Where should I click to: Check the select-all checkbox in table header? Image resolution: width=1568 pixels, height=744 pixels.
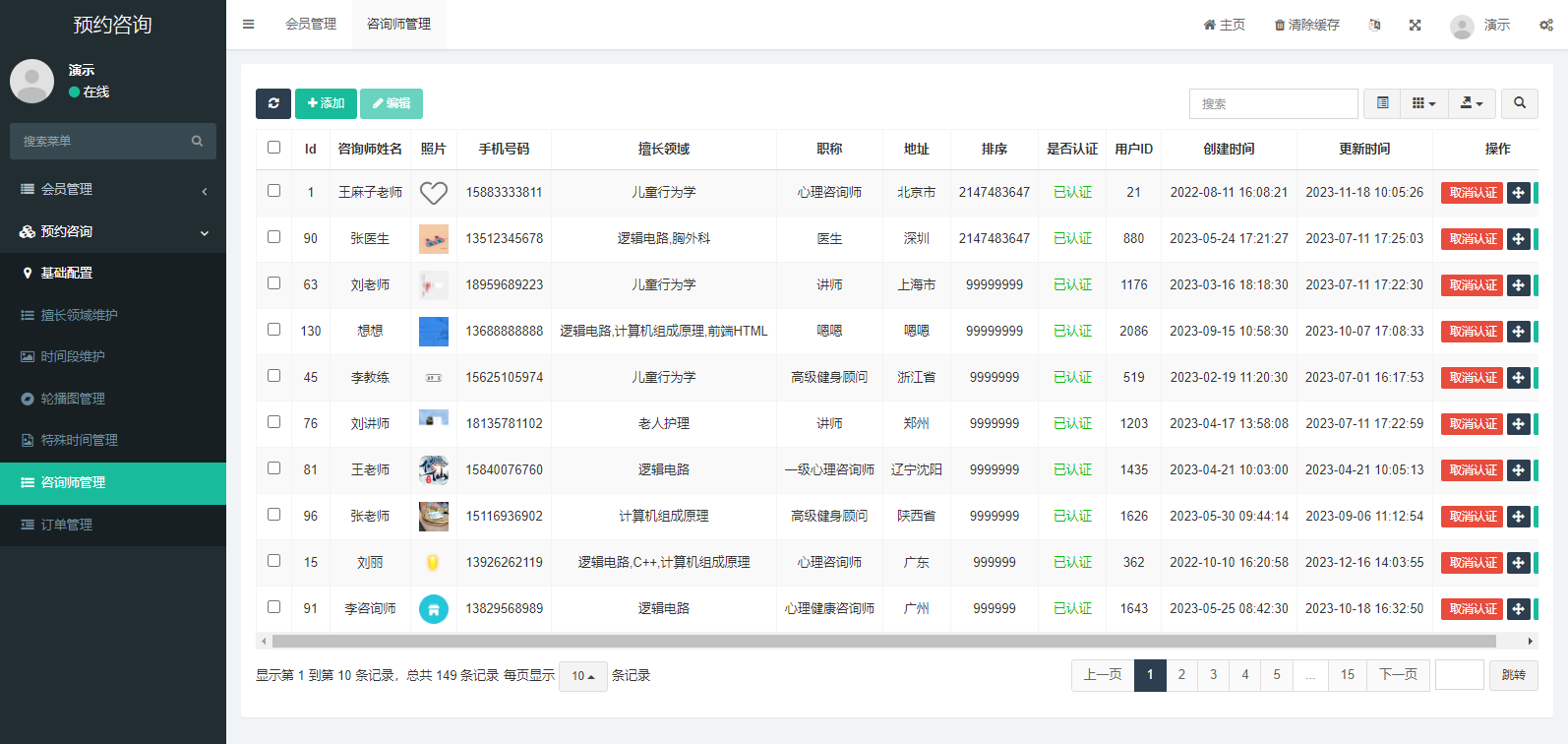pos(274,148)
